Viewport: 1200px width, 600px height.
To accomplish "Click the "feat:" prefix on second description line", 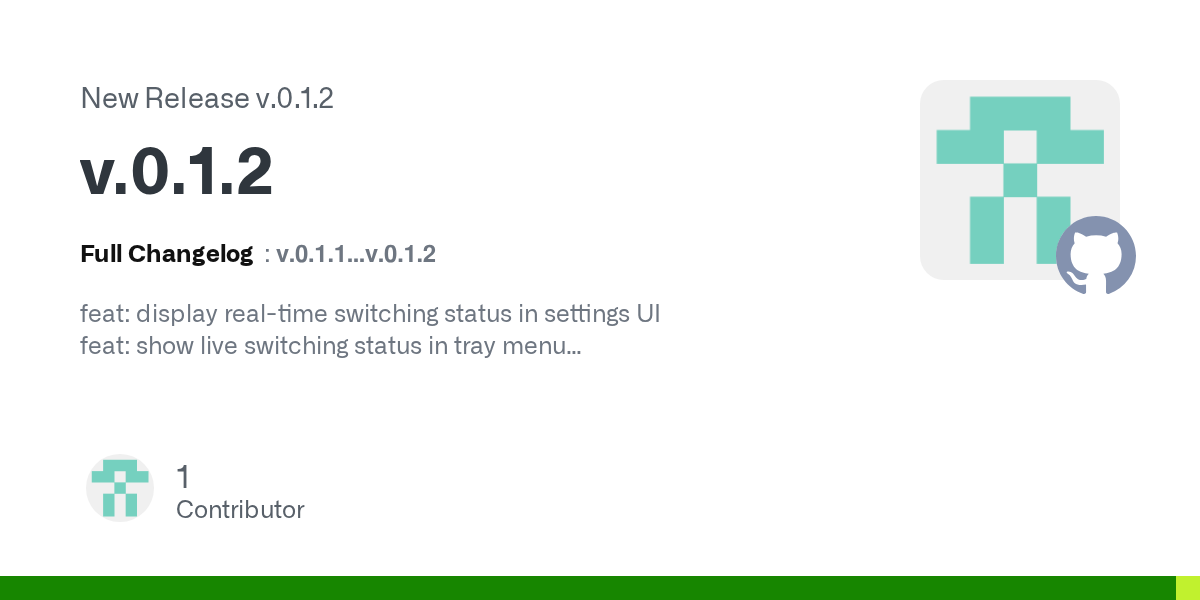I will coord(104,347).
